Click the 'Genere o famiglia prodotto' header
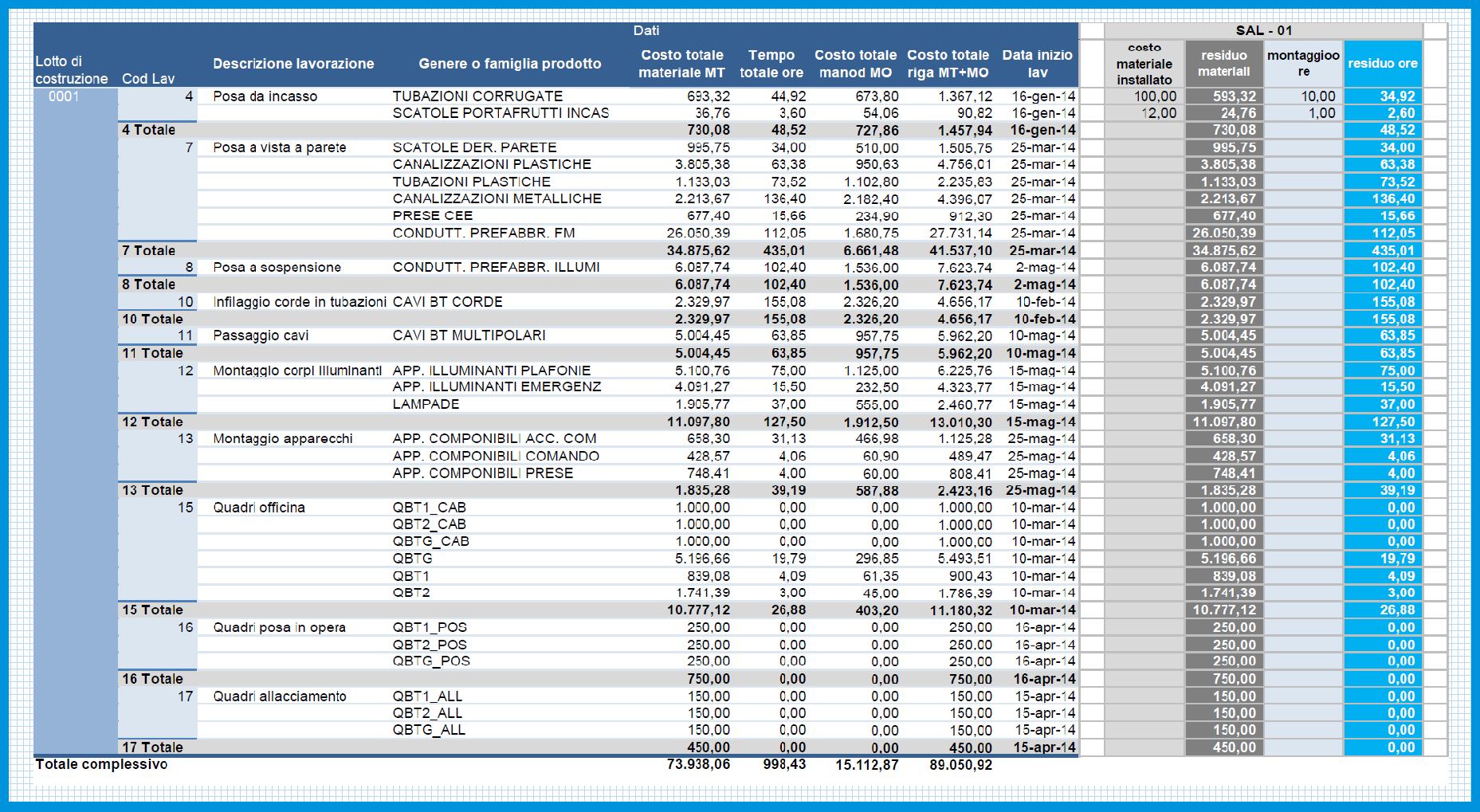Viewport: 1480px width, 812px height. (510, 64)
